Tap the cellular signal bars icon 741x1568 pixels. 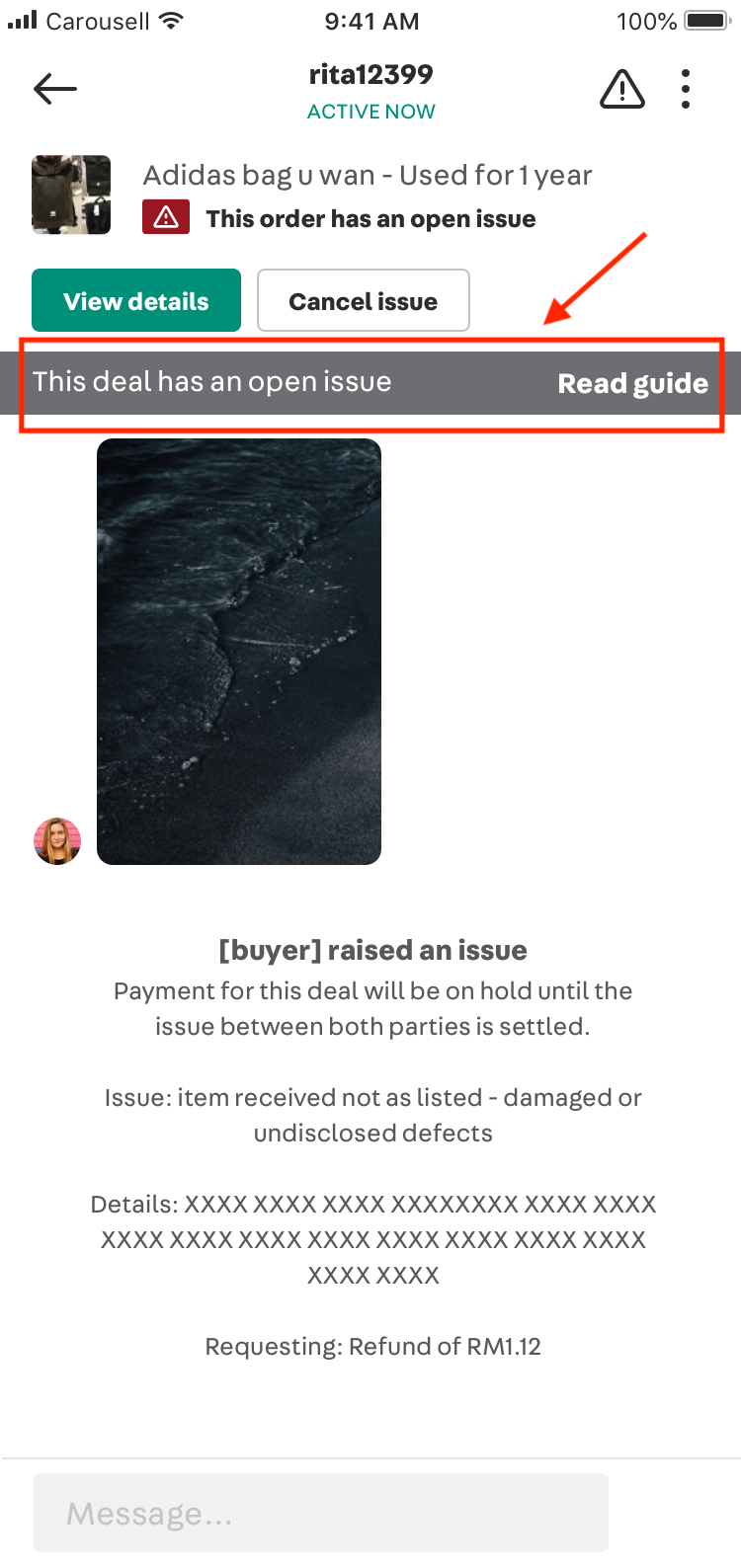pos(22,20)
